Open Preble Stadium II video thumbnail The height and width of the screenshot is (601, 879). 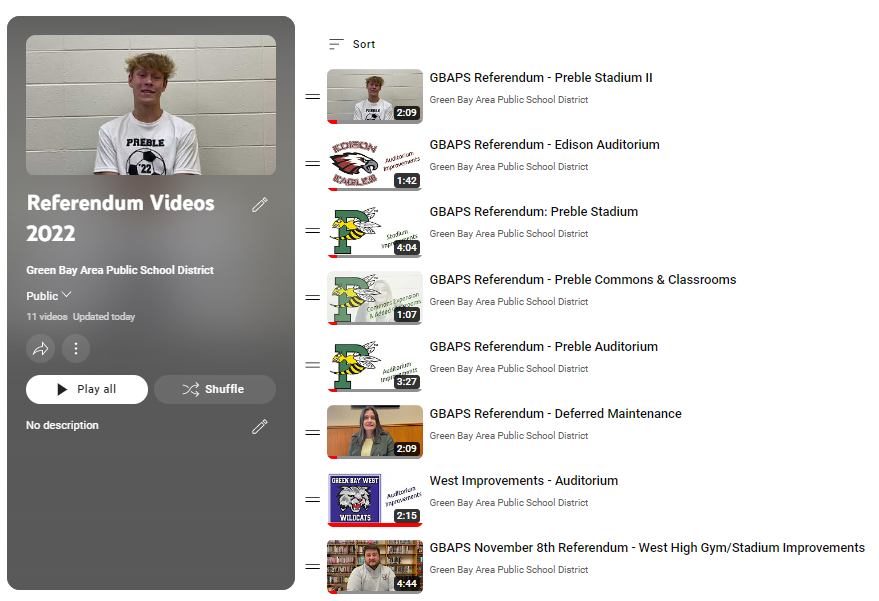coord(375,96)
